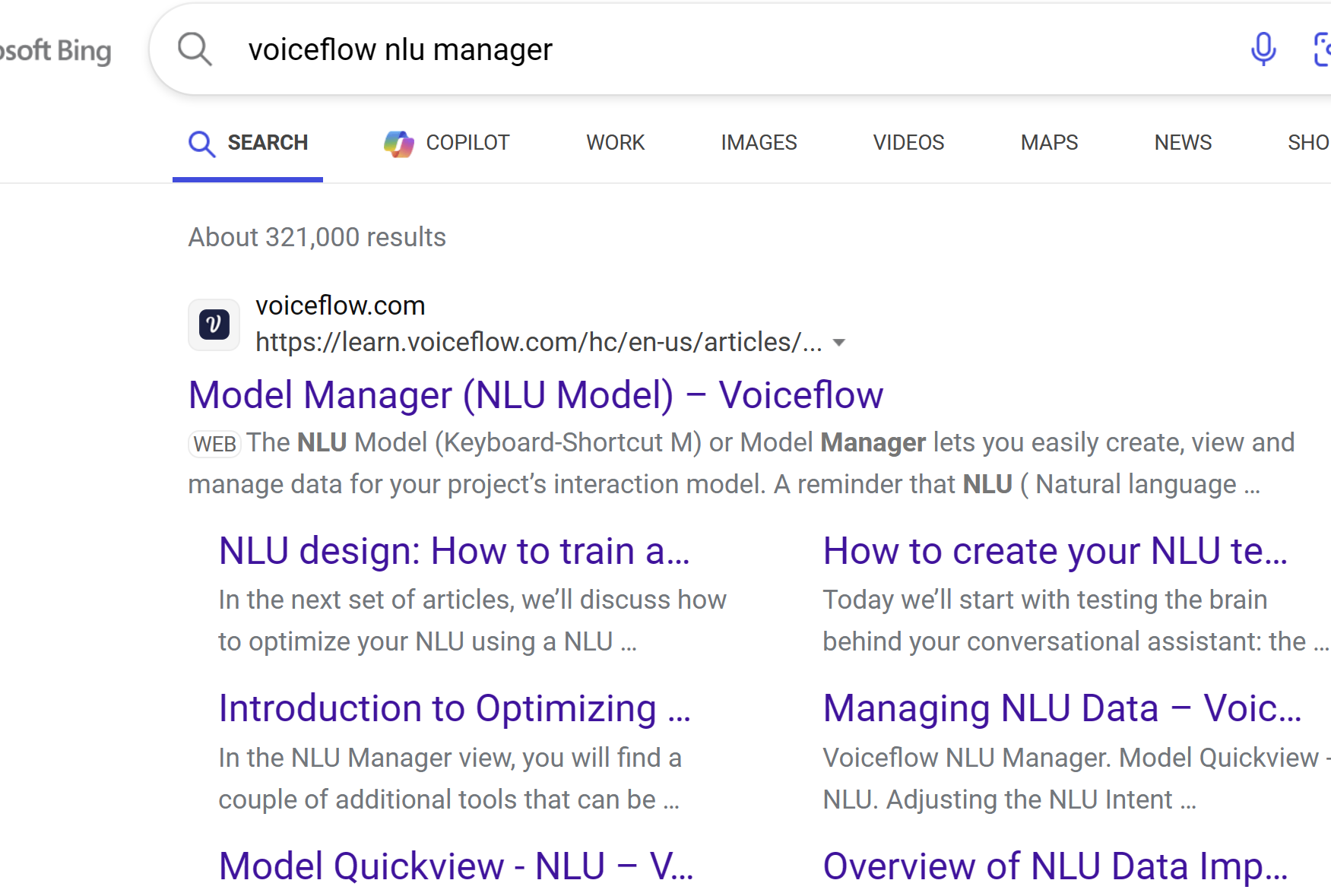Click the Microsoft Bing logo
Image resolution: width=1331 pixels, height=896 pixels.
55,51
